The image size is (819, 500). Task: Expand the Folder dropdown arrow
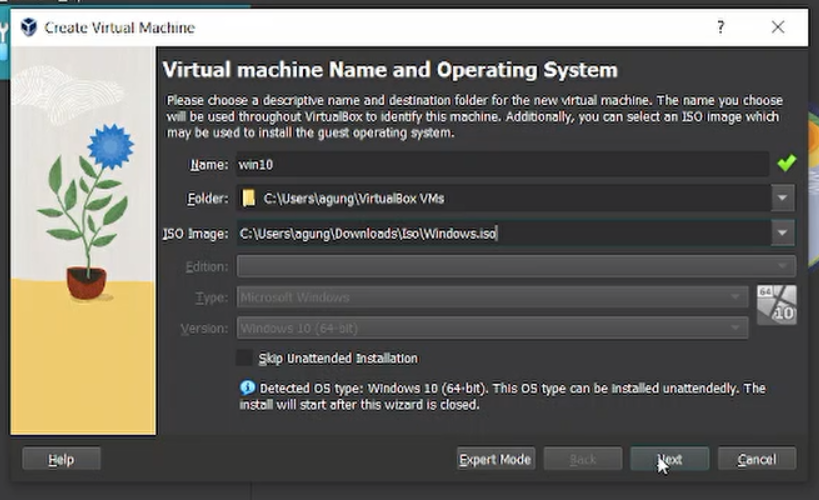783,198
